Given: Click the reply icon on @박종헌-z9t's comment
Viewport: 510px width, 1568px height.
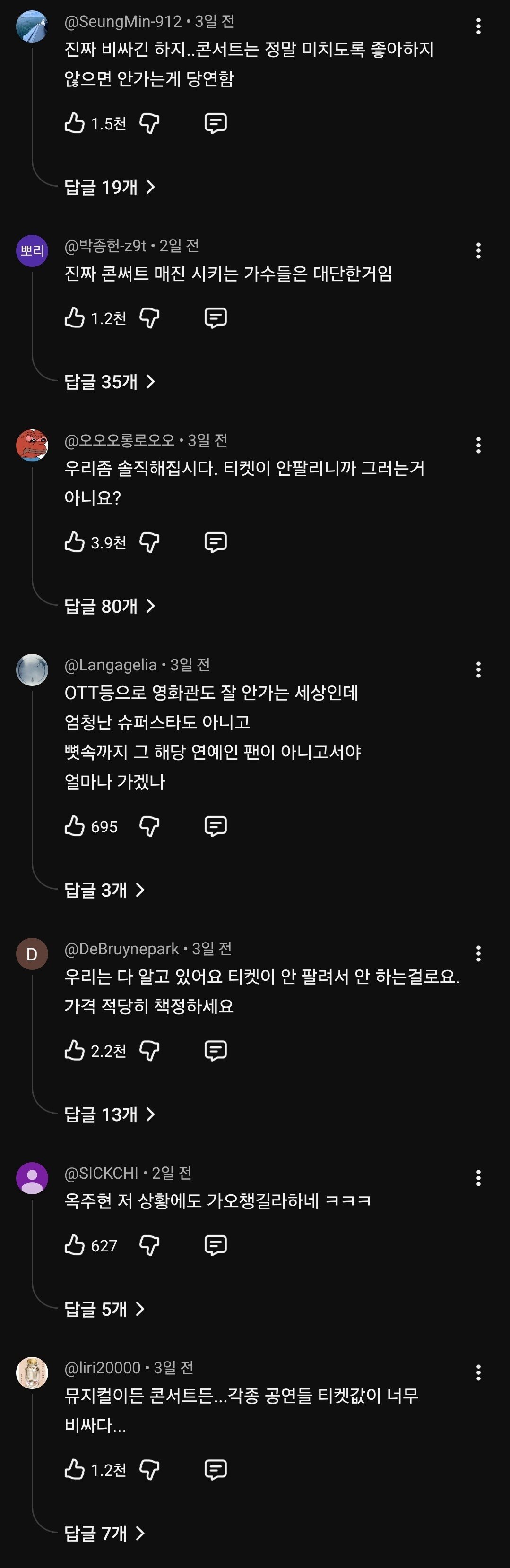Looking at the screenshot, I should click(215, 318).
